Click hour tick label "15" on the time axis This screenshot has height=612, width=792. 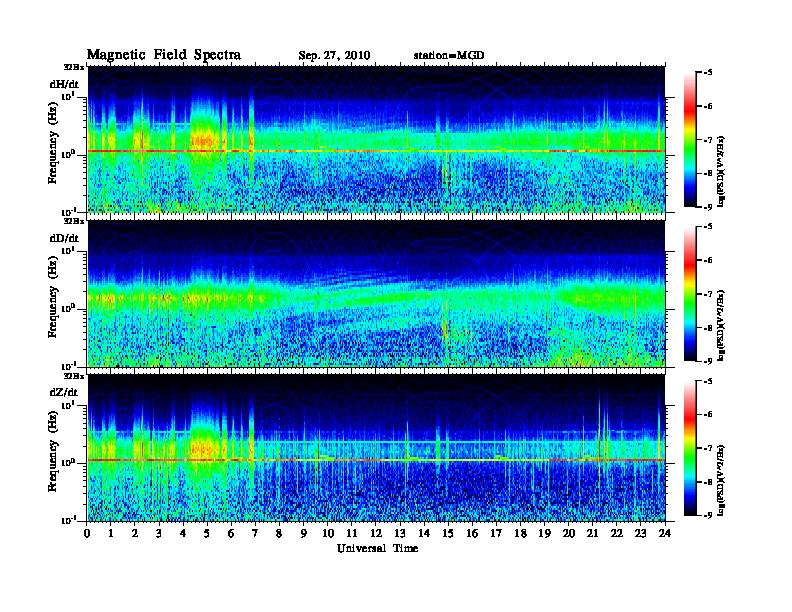(x=448, y=534)
